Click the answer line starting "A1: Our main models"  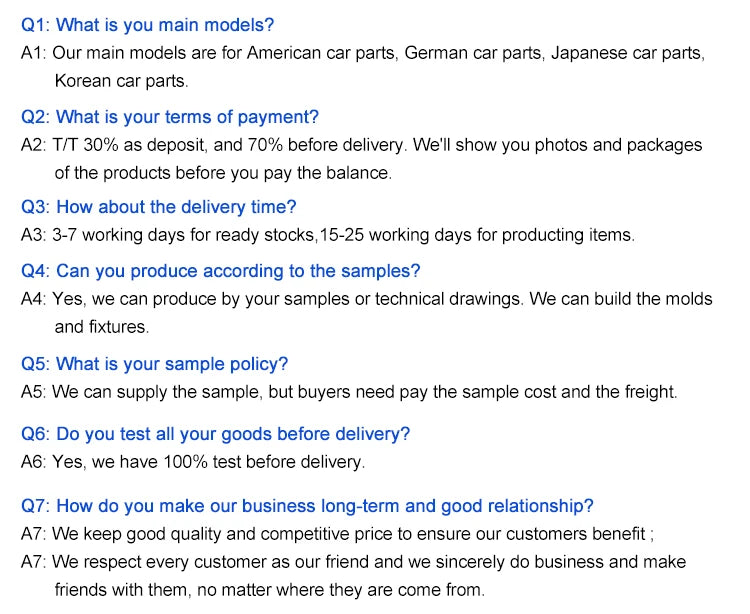click(x=362, y=53)
